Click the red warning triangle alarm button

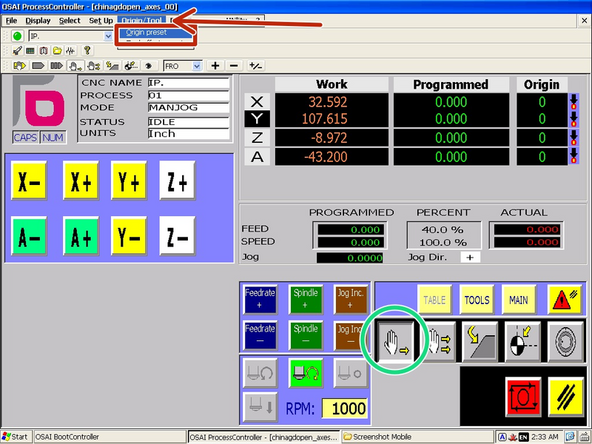coord(564,300)
